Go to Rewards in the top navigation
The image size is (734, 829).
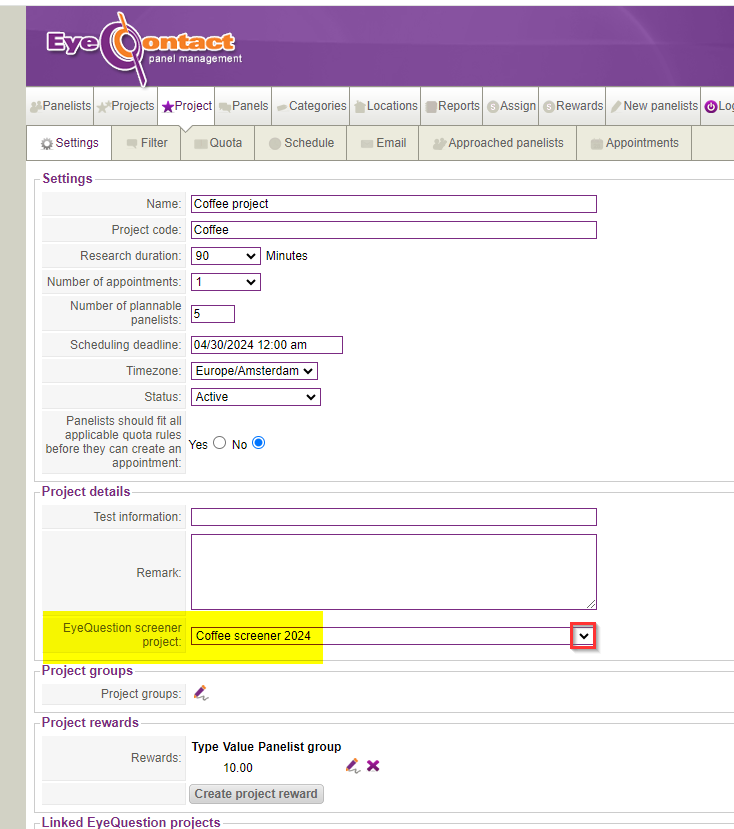coord(573,106)
